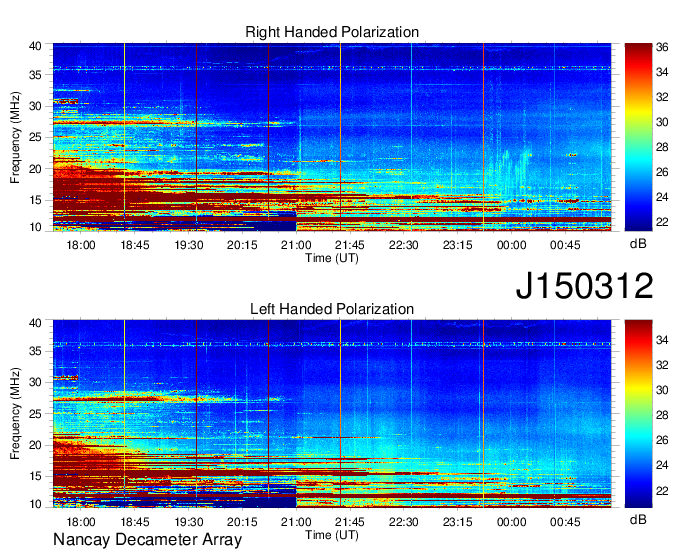Click the J150312 identifier label
The height and width of the screenshot is (552, 680).
584,286
